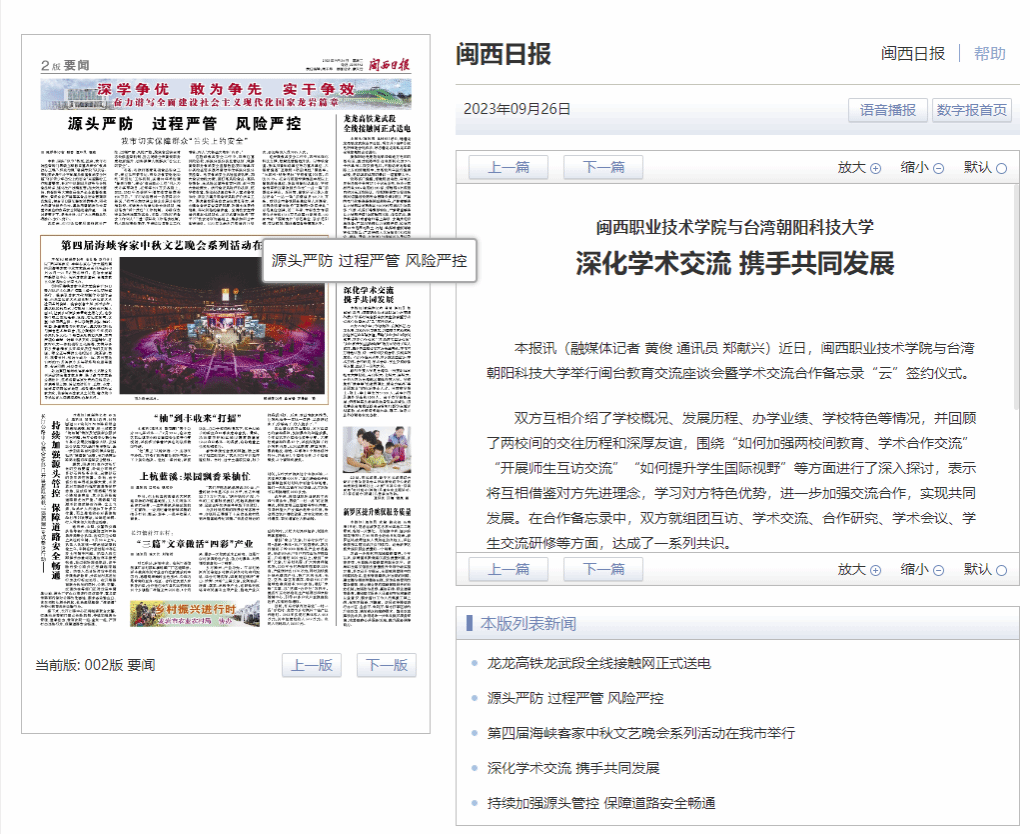Viewport: 1030px width, 834px height.
Task: Reset text size with top 默认 icon
Action: [1001, 168]
